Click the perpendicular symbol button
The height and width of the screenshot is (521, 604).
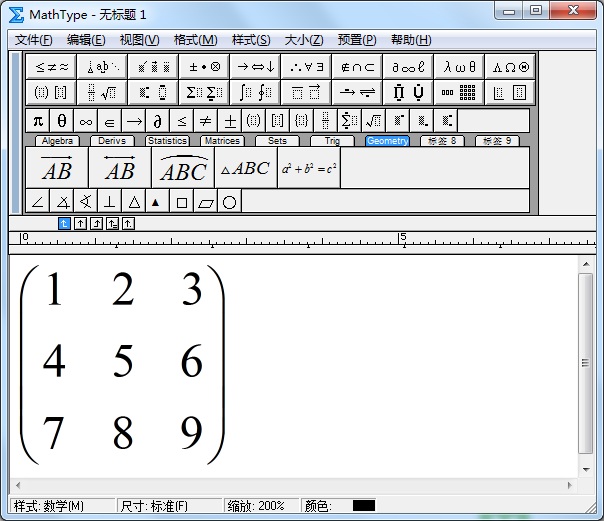click(x=109, y=201)
